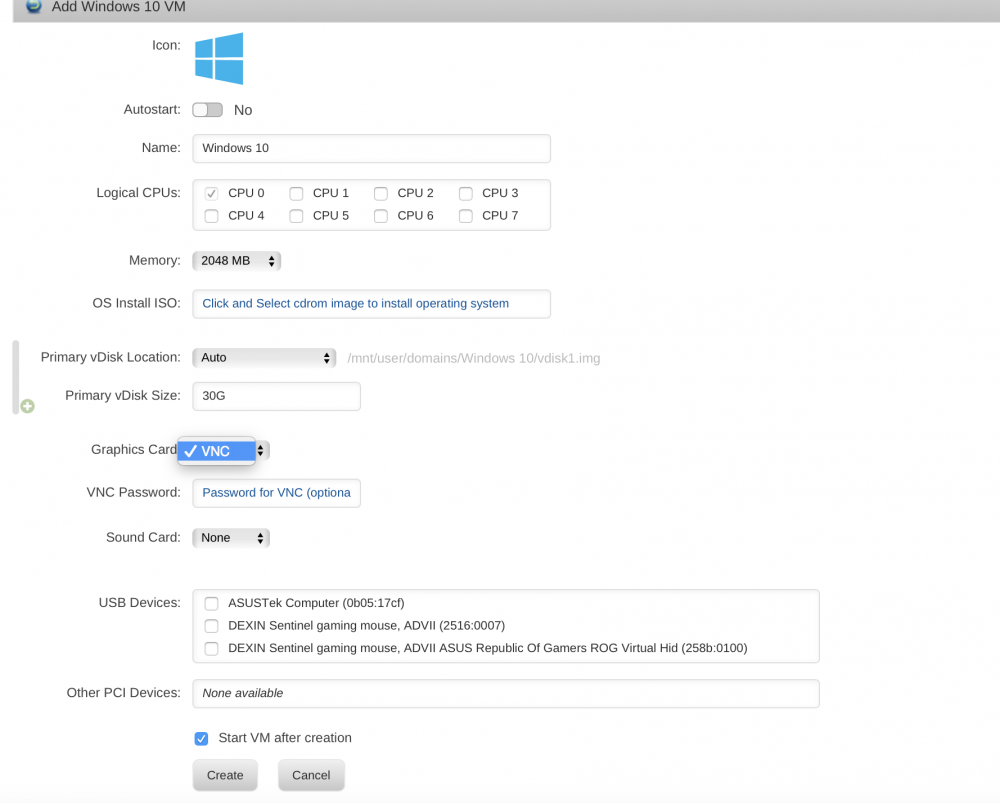This screenshot has height=803, width=1000.
Task: Click the Windows logo VM icon
Action: [x=219, y=58]
